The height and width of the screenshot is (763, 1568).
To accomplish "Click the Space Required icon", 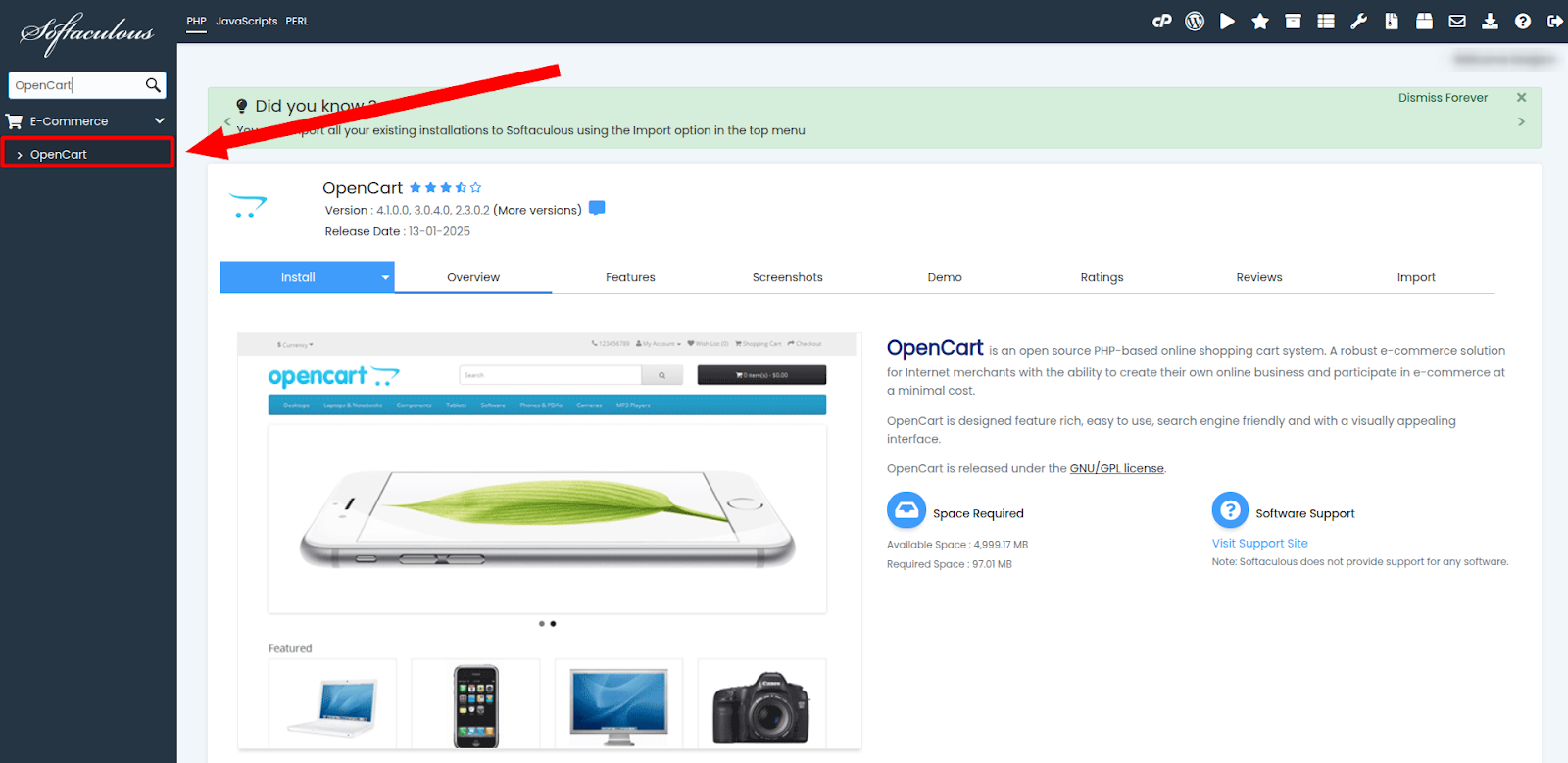I will [x=906, y=510].
